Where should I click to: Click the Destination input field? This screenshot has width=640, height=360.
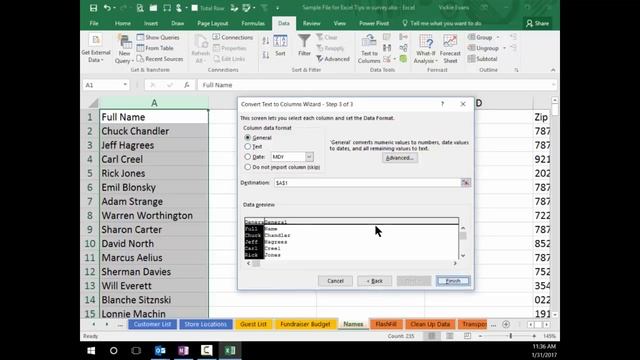(367, 182)
